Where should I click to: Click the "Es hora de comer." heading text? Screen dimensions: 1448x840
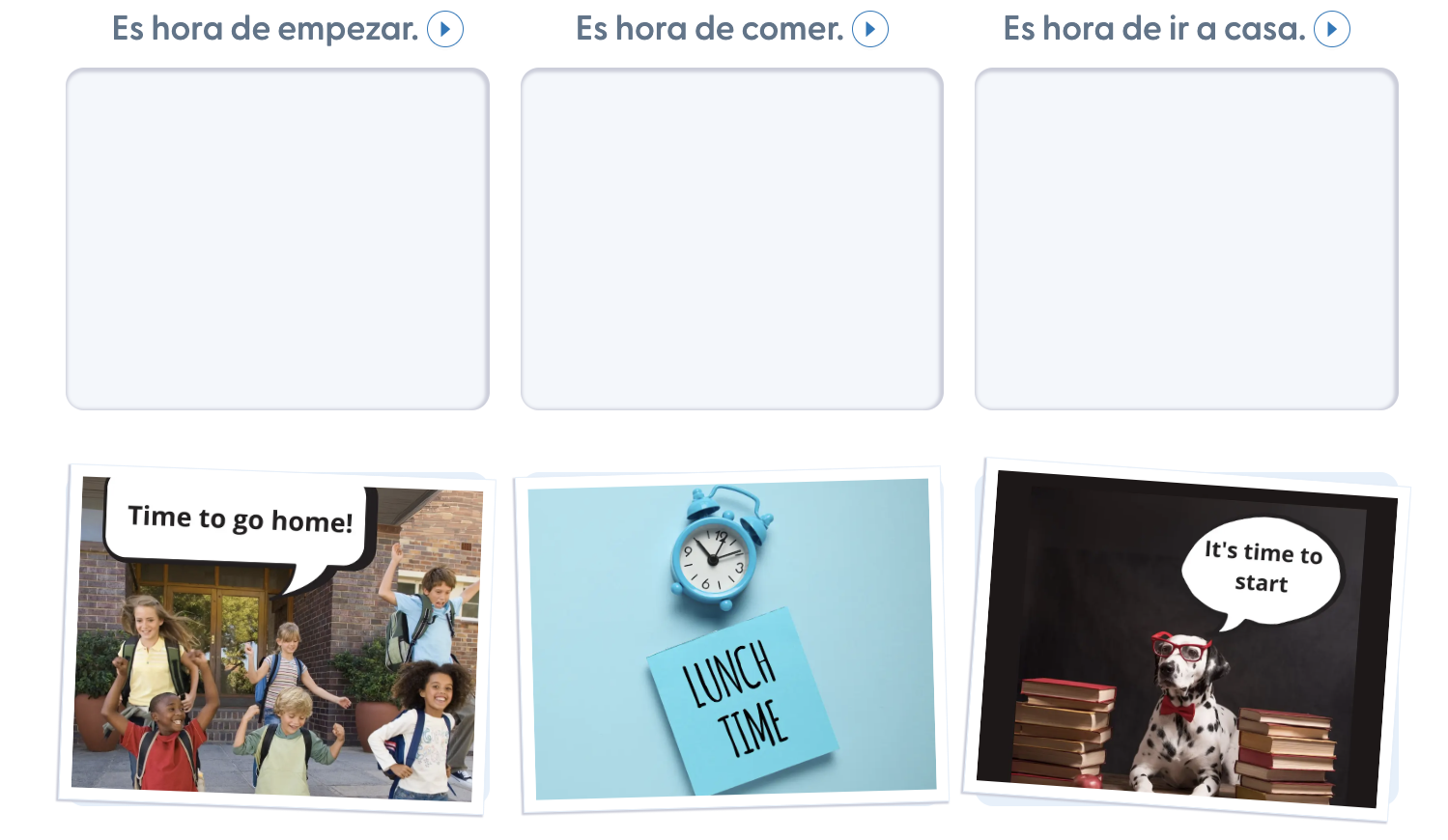pos(710,29)
